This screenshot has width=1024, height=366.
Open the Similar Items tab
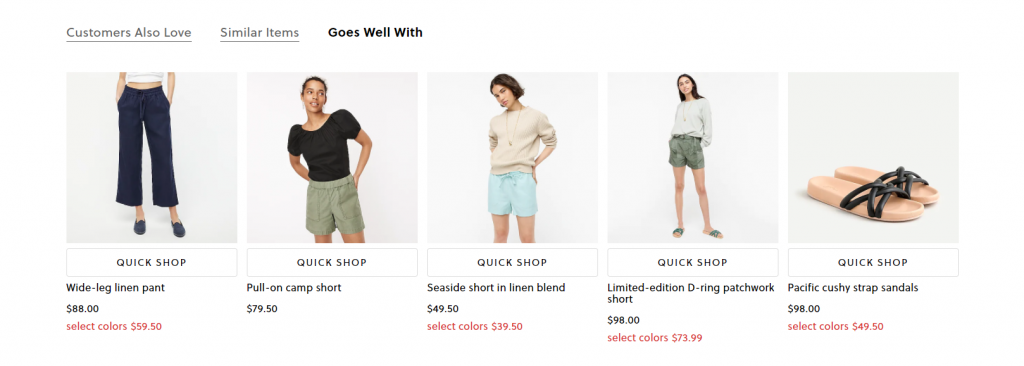point(259,33)
